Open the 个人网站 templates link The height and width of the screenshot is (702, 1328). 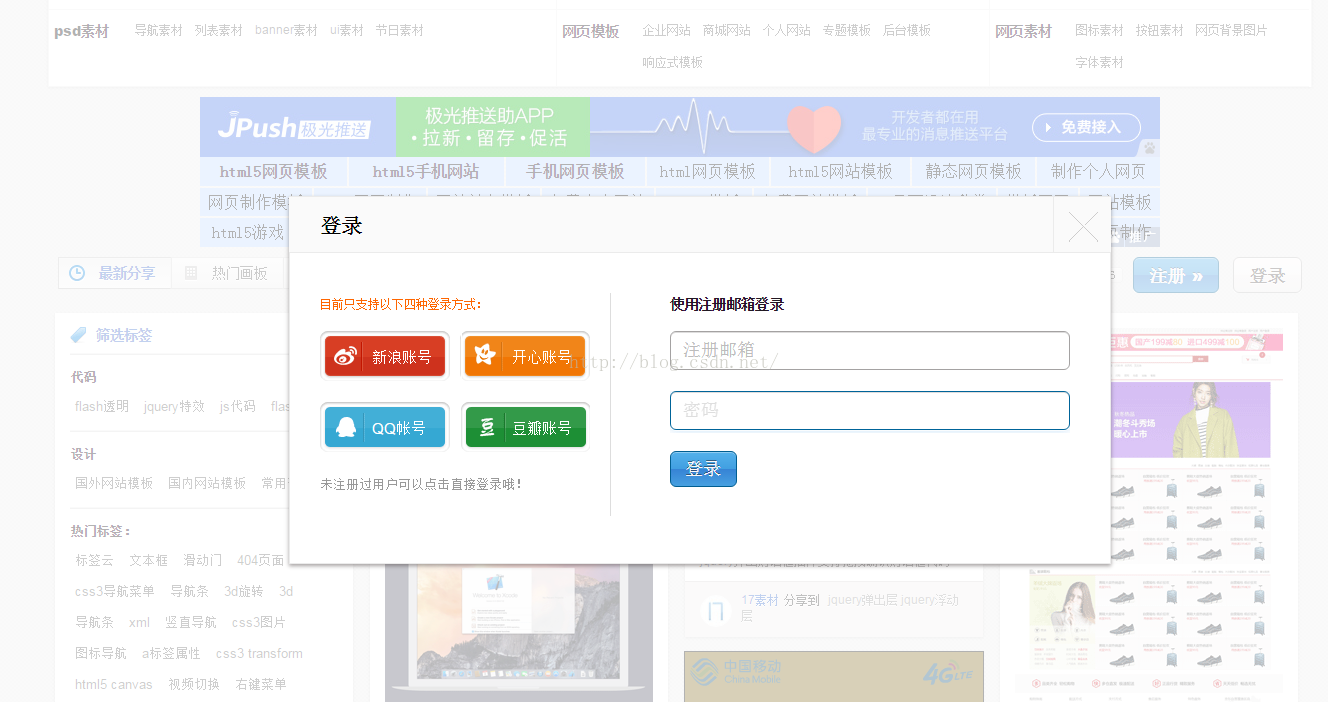(x=786, y=30)
